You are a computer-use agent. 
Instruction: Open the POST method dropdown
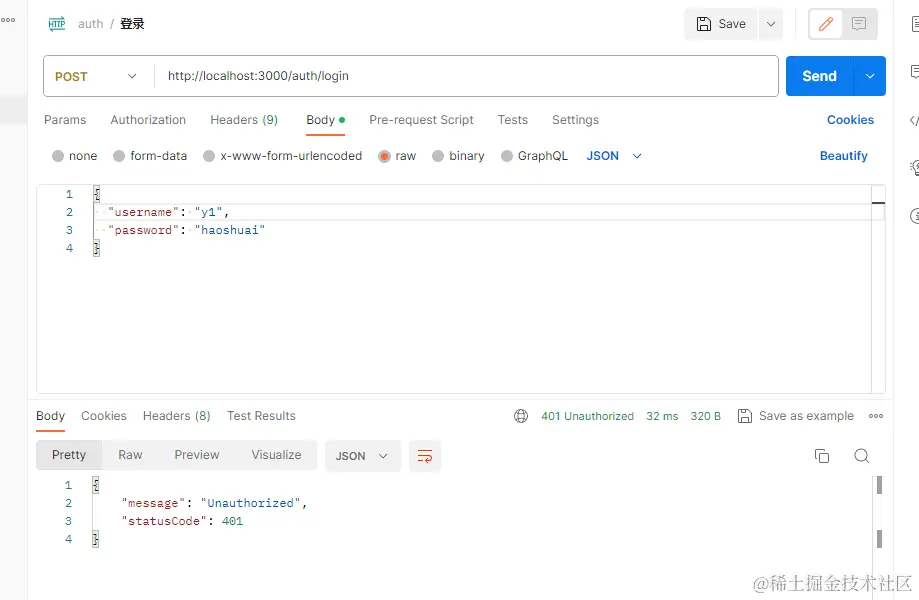coord(96,77)
